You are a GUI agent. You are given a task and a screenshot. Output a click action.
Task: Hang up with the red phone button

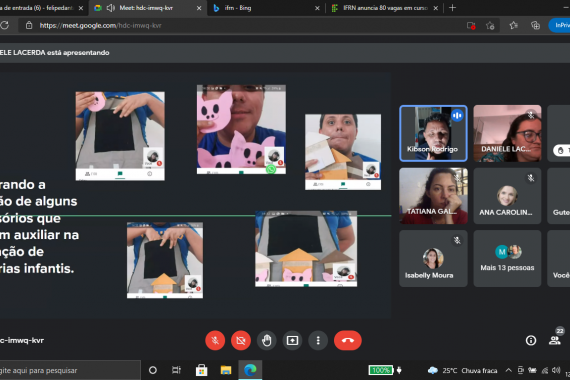pos(348,340)
